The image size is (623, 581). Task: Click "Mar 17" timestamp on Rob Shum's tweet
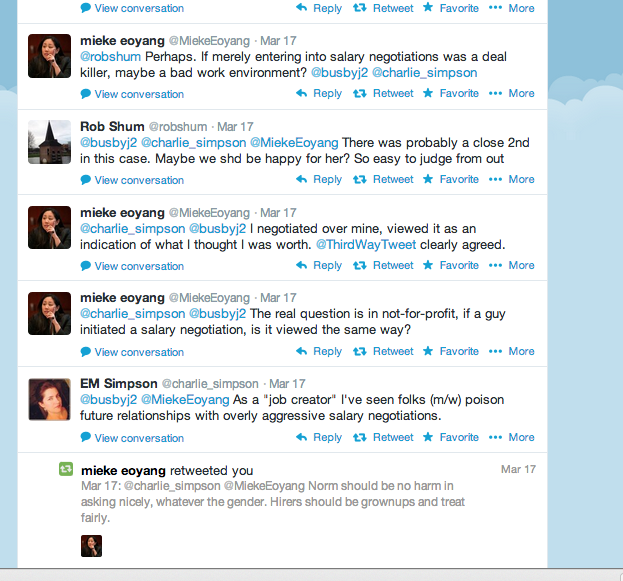coord(235,127)
